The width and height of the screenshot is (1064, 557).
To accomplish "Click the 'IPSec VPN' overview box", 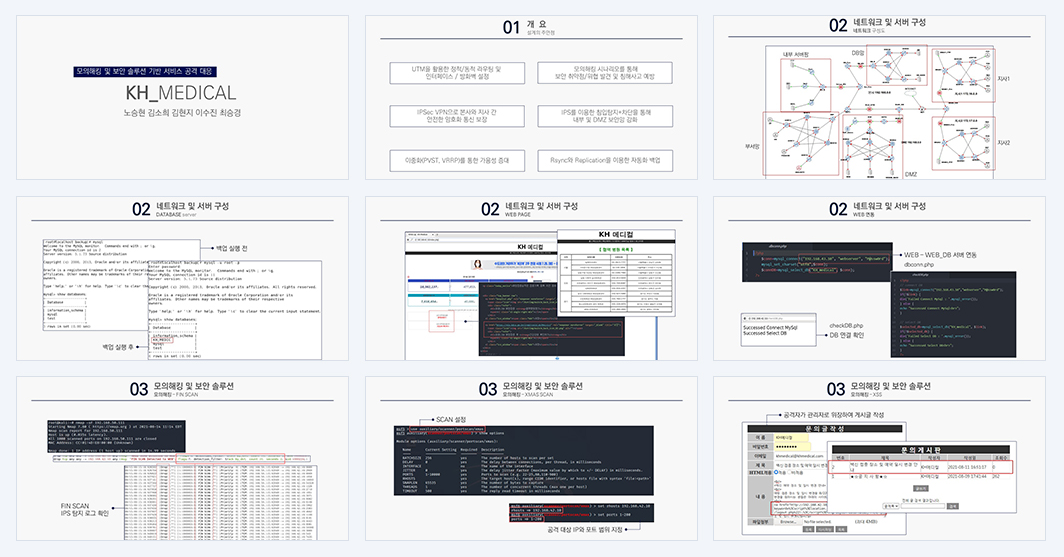I will click(457, 116).
